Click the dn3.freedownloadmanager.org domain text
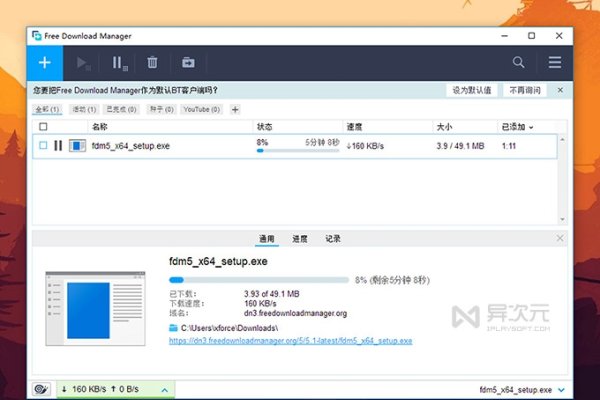 click(295, 313)
